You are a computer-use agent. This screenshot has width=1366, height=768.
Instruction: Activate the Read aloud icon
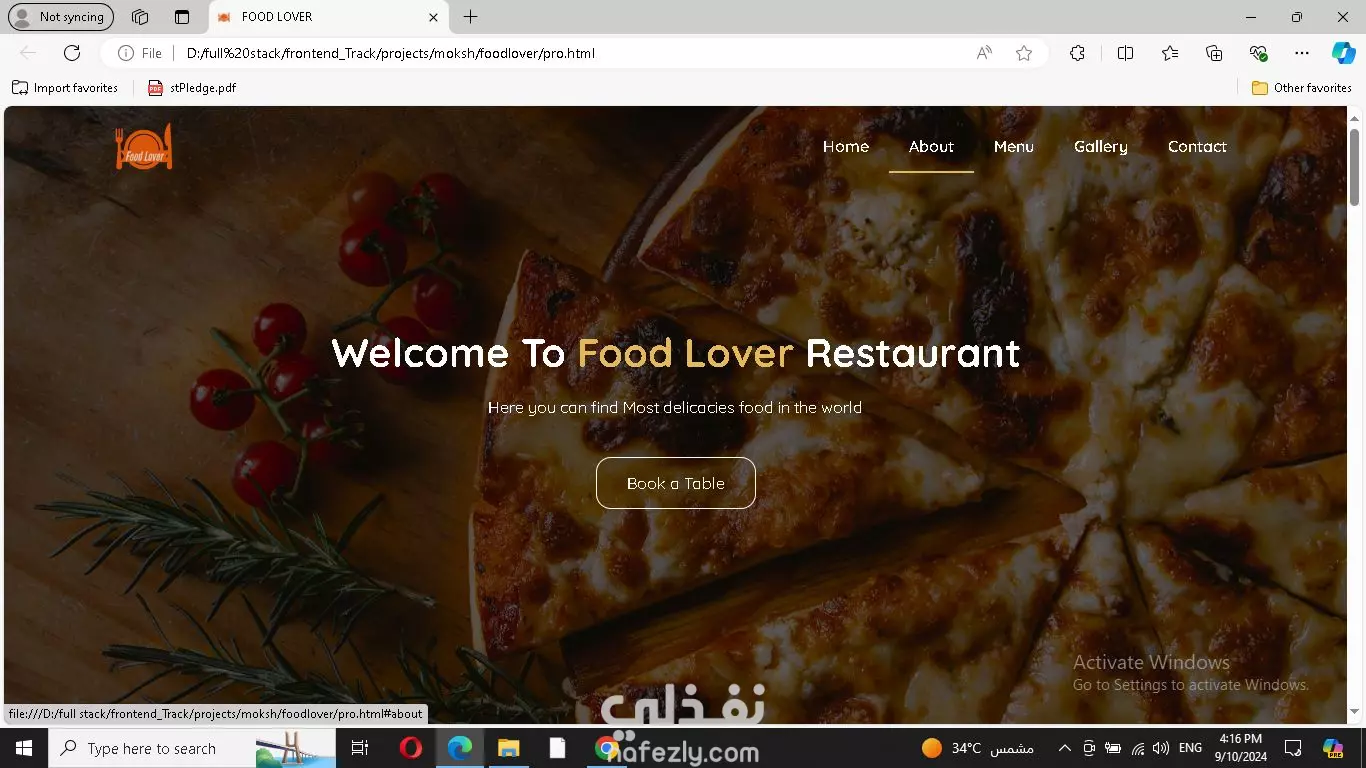click(x=984, y=53)
